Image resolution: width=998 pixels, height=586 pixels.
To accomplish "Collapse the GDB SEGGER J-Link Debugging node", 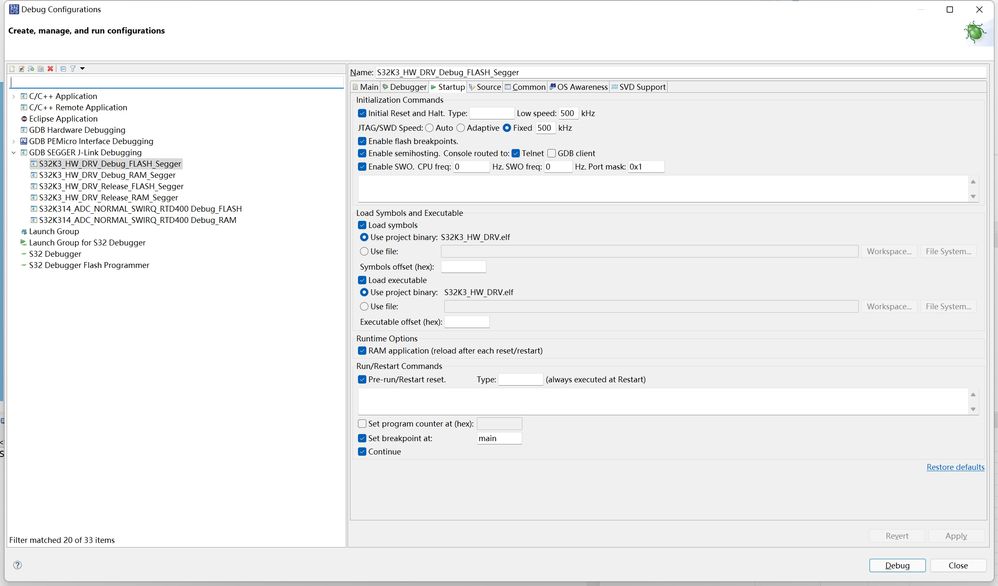I will [13, 153].
